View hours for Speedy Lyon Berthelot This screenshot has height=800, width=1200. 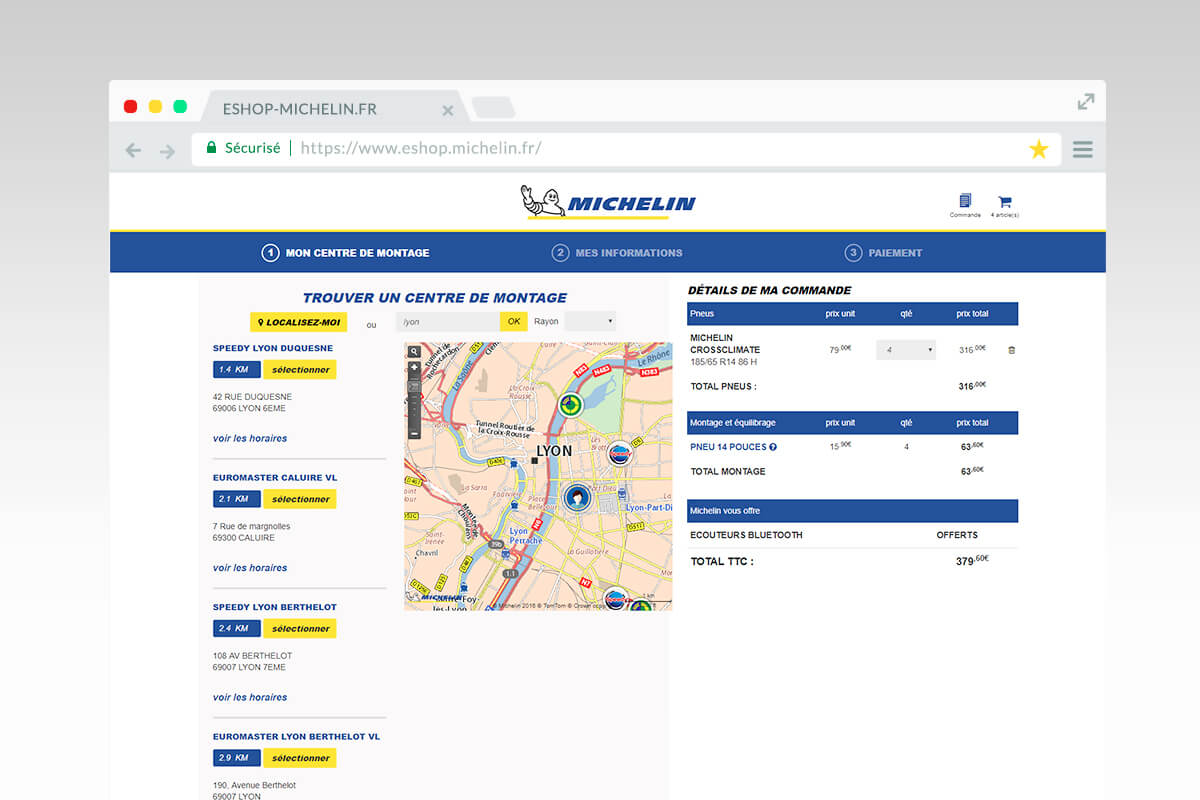(x=250, y=697)
